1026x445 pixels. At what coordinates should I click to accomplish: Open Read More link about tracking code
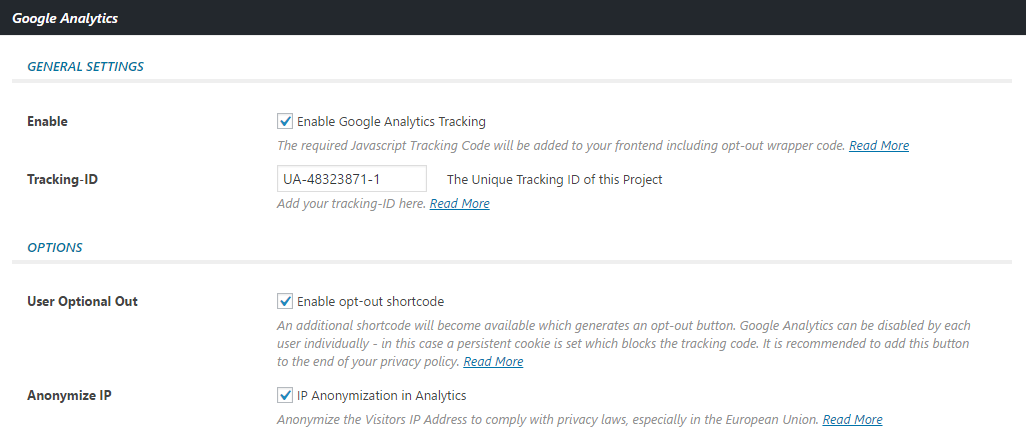click(x=879, y=146)
